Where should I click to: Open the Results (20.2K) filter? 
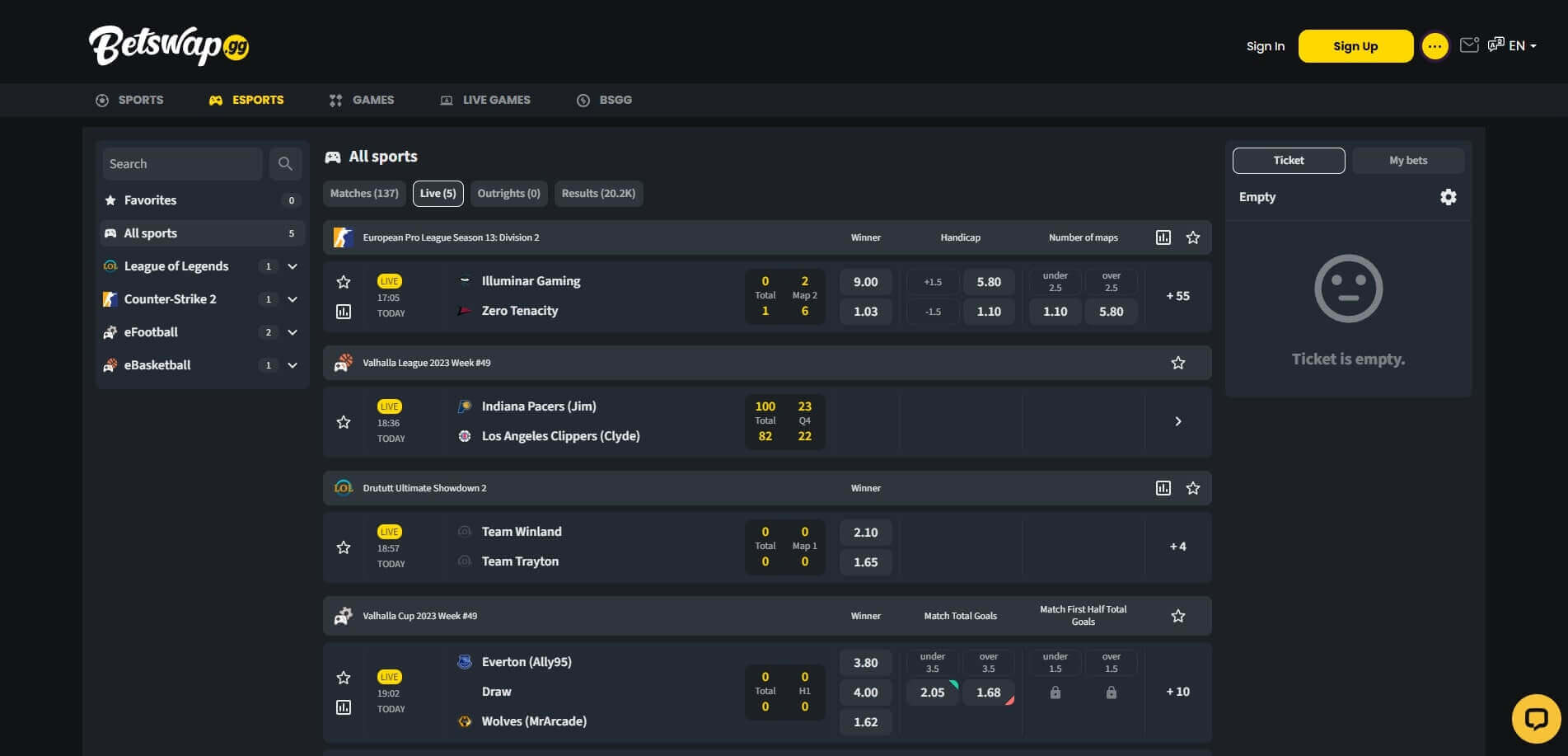point(599,193)
